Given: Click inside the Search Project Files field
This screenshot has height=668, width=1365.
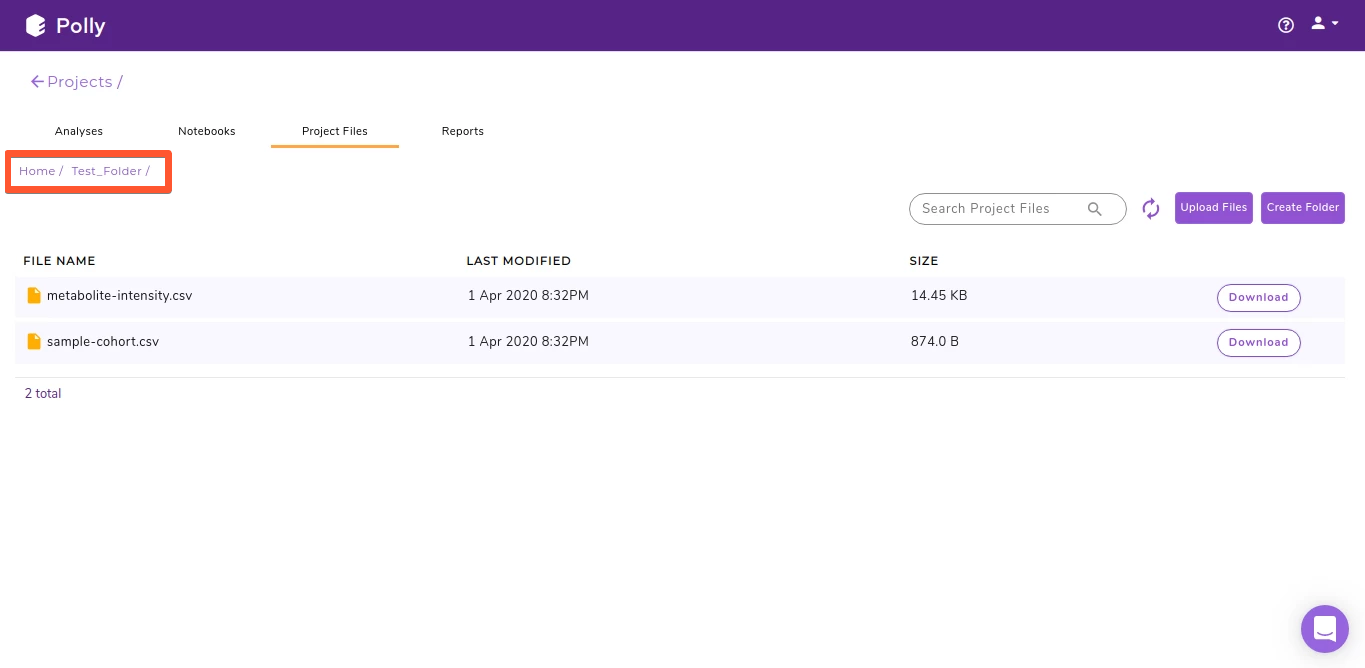Looking at the screenshot, I should pyautogui.click(x=990, y=209).
